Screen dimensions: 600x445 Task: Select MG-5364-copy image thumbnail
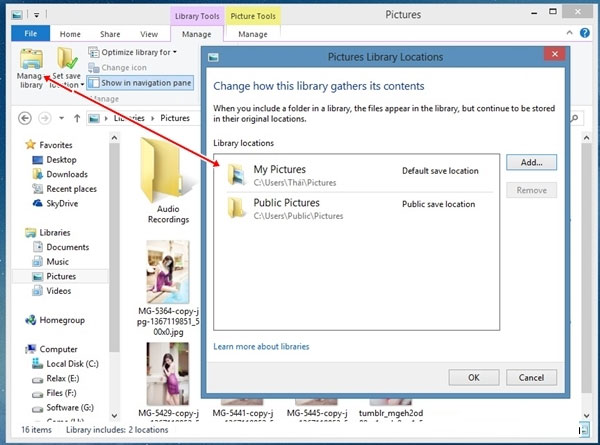[x=168, y=272]
